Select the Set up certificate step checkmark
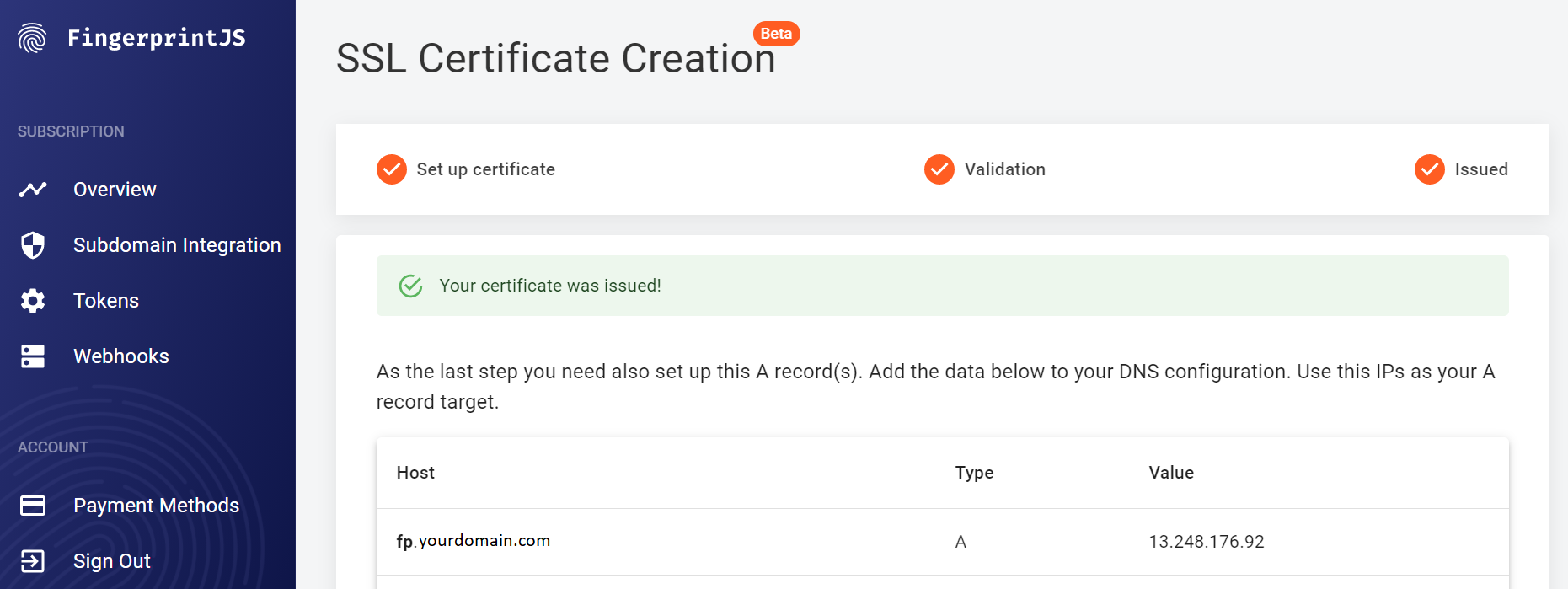 (392, 169)
